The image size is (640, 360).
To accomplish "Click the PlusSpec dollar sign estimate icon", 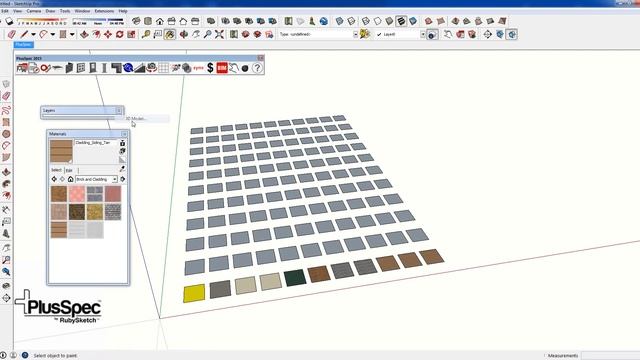I will point(210,68).
